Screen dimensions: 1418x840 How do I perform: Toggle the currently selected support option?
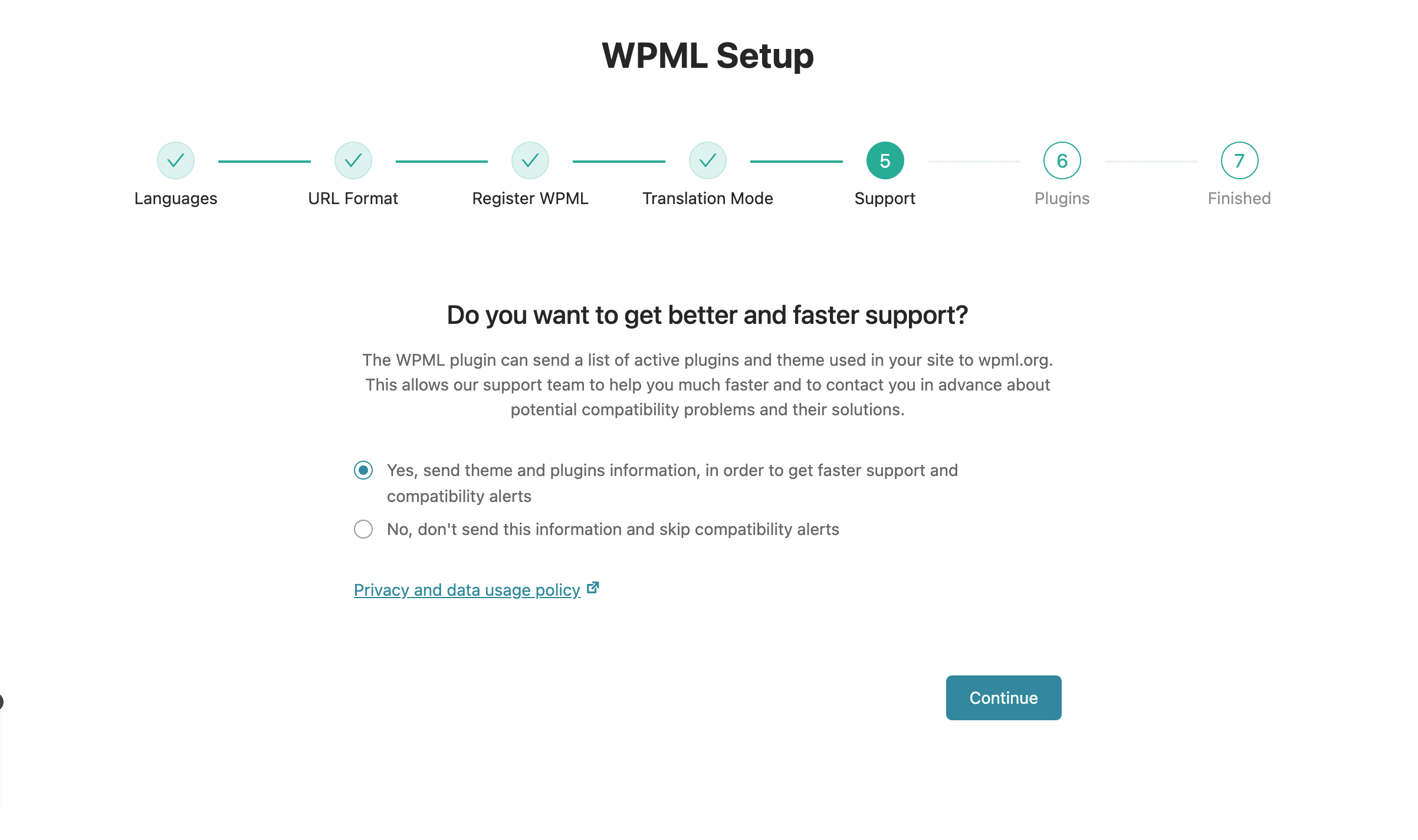point(362,528)
